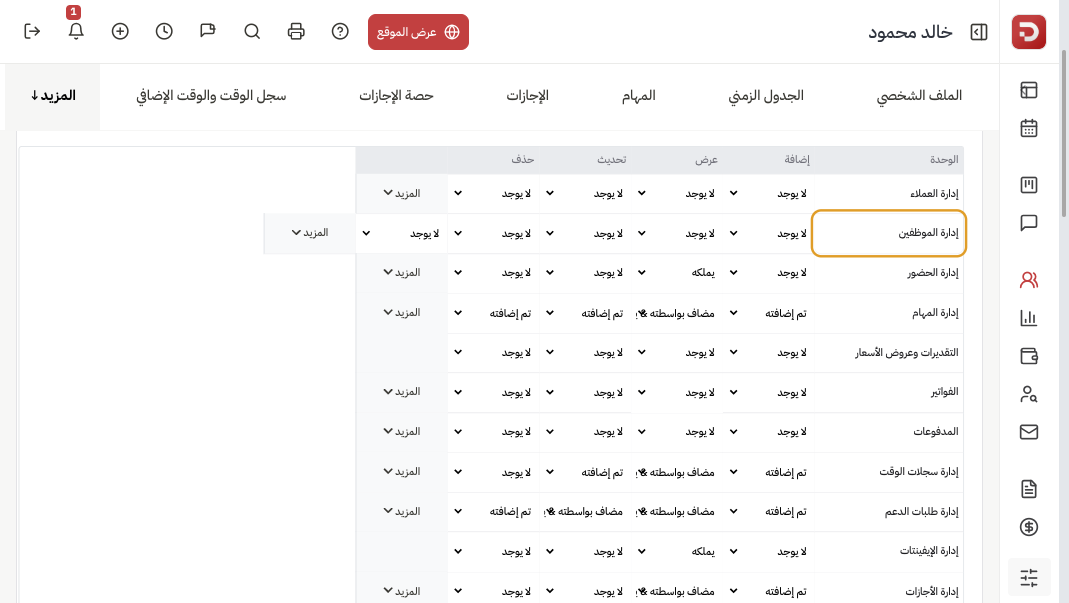Viewport: 1069px width, 603px height.
Task: Open إضافة dropdown for إدارة الموظفين
Action: tap(768, 233)
